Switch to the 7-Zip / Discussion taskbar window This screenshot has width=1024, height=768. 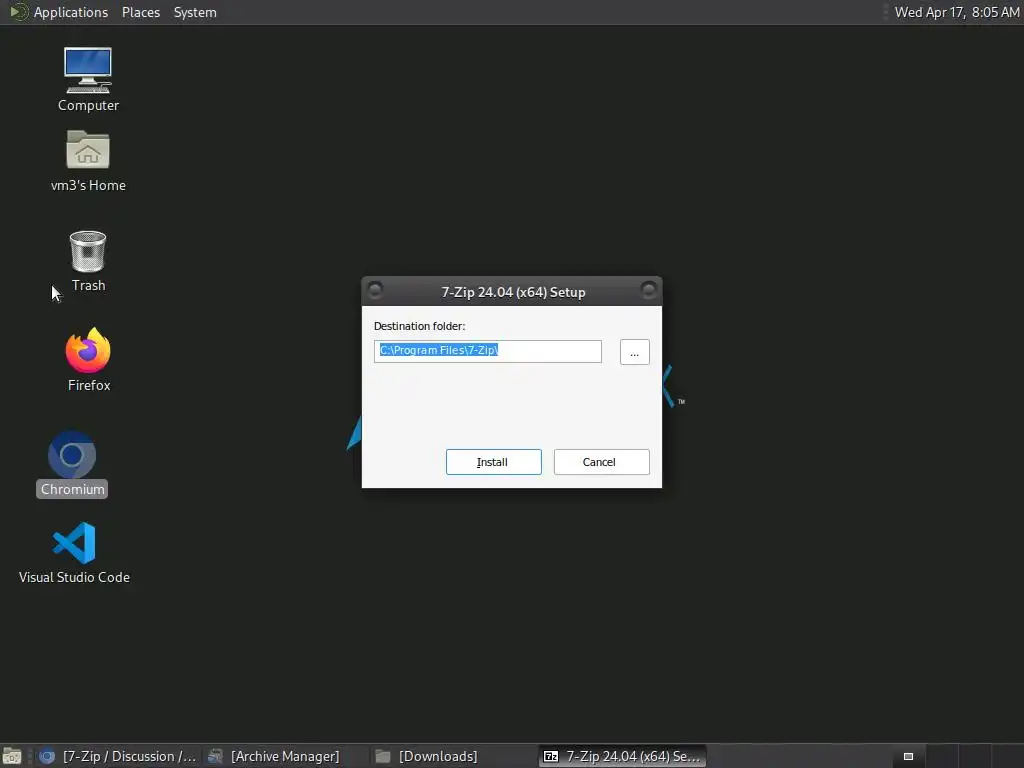[118, 756]
